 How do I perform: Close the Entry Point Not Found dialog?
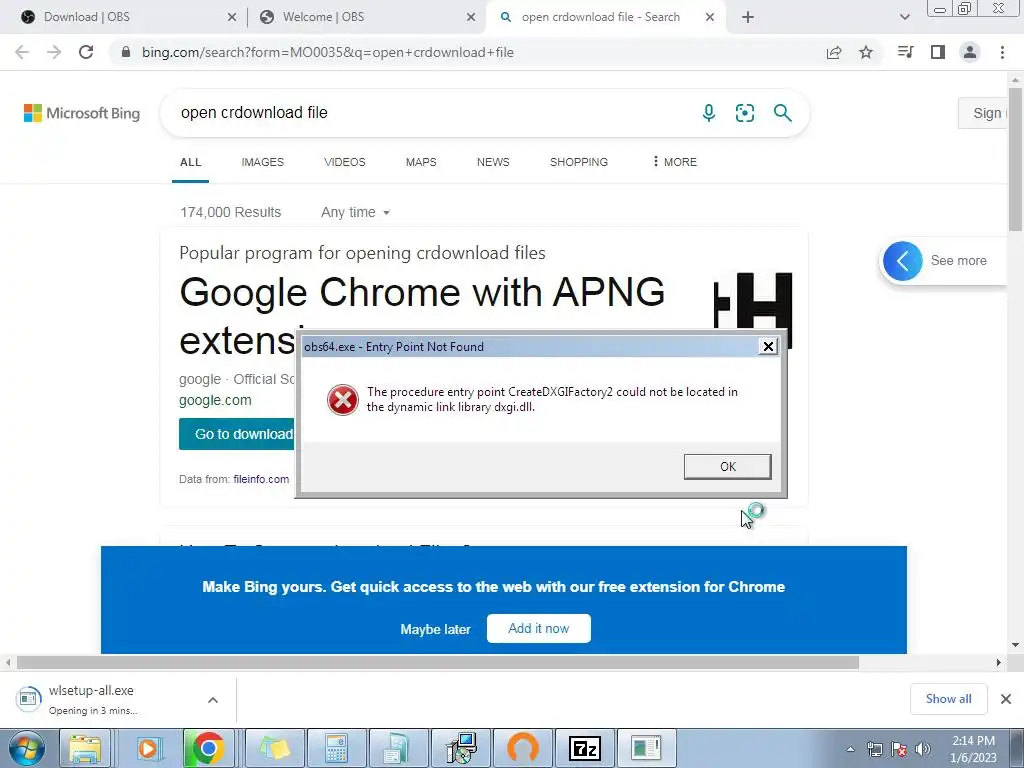pos(769,346)
